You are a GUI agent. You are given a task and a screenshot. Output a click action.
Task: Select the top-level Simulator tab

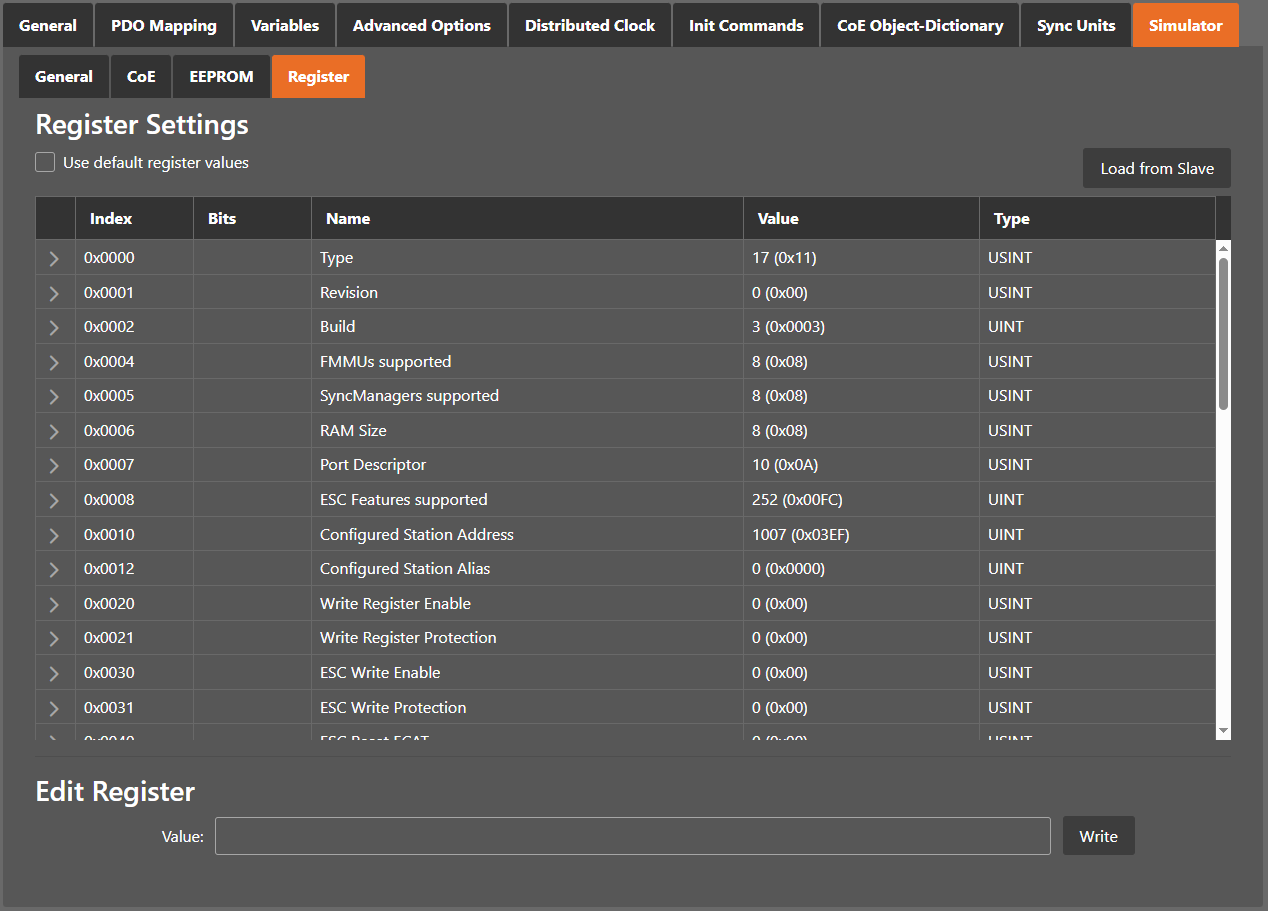(x=1186, y=25)
